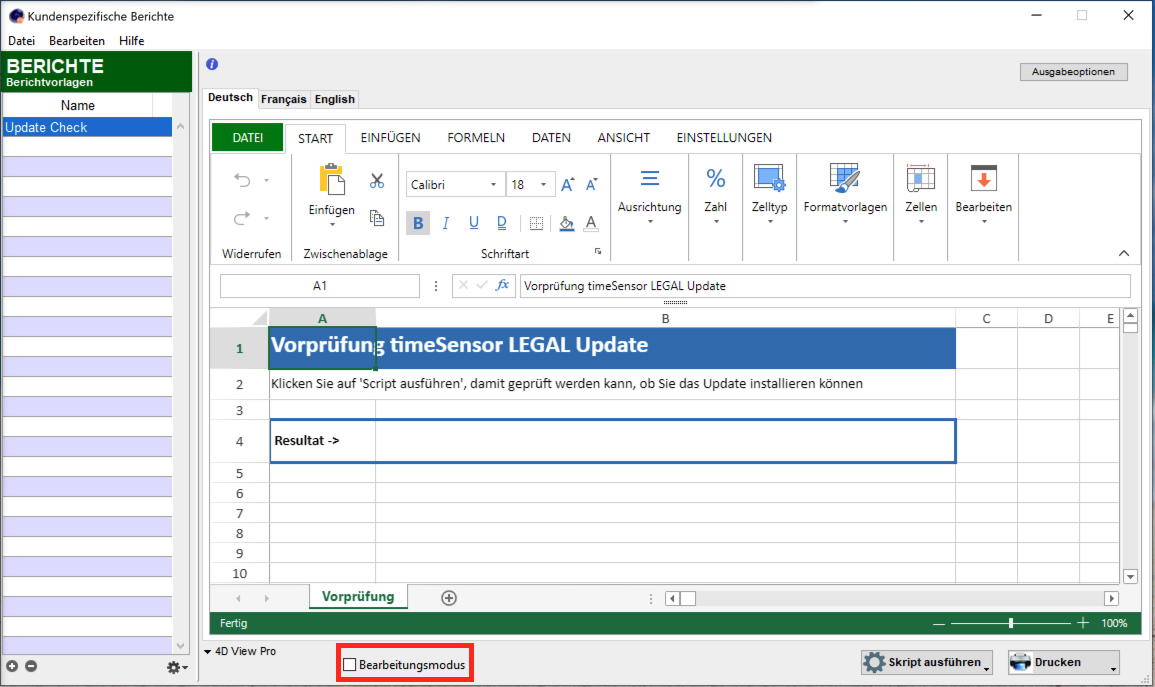Open the font size 18 dropdown

pyautogui.click(x=544, y=185)
